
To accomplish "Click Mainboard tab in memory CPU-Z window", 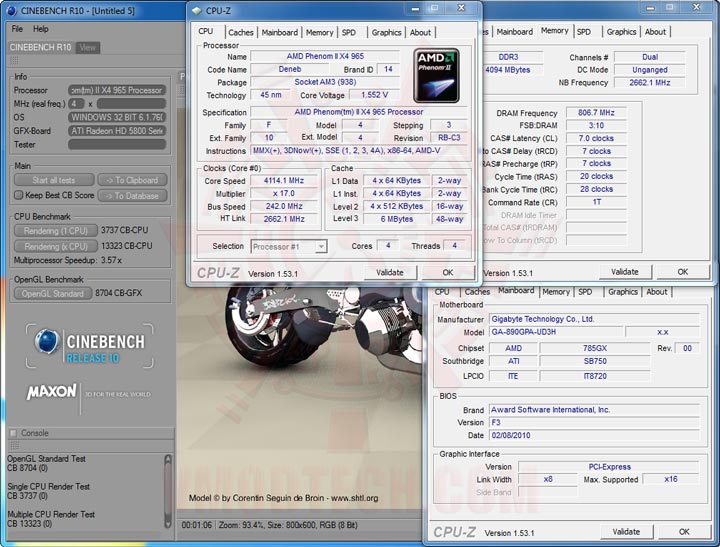I will [x=514, y=32].
